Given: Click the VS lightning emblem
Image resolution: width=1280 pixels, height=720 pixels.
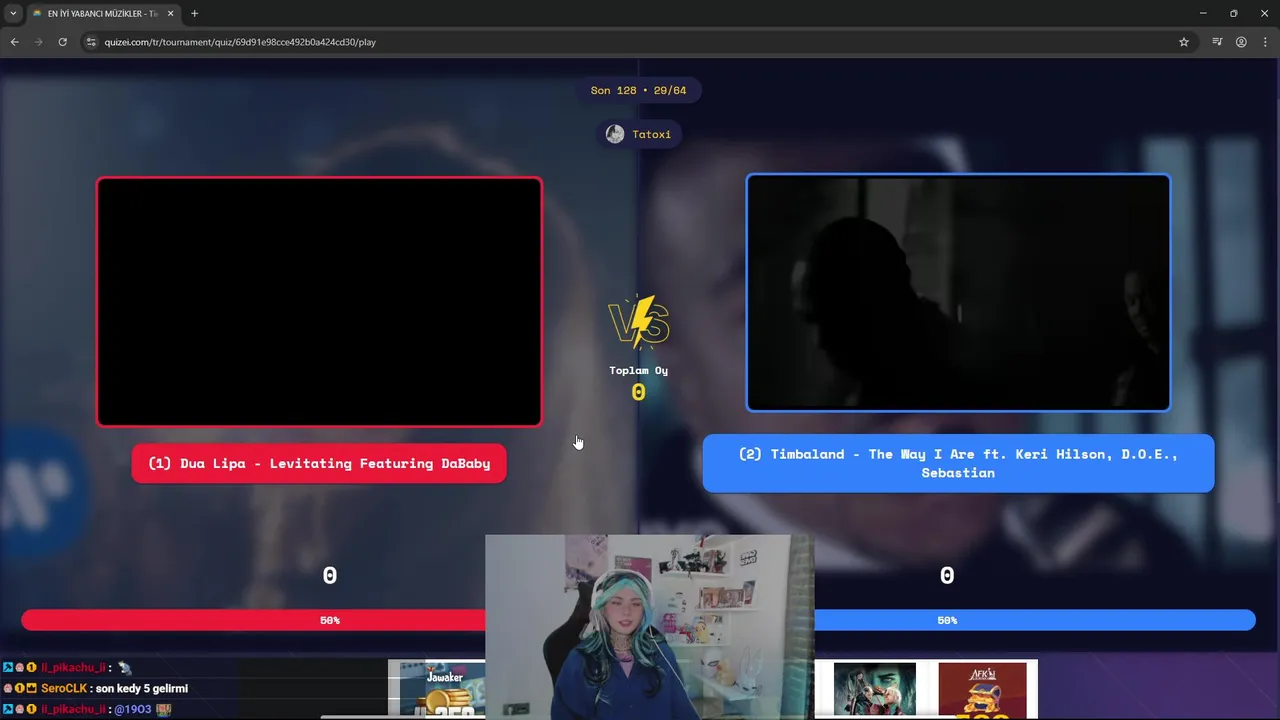Looking at the screenshot, I should [639, 322].
